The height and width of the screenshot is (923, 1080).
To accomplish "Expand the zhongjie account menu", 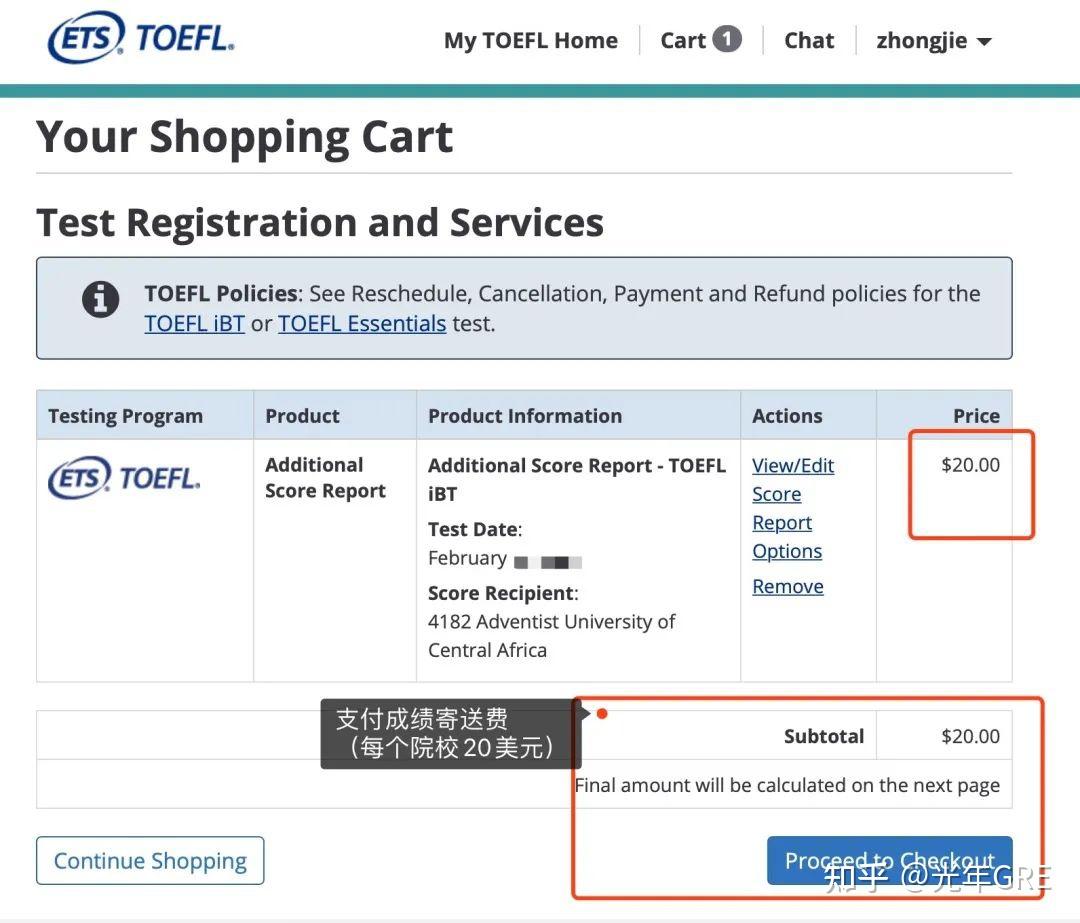I will click(x=922, y=40).
